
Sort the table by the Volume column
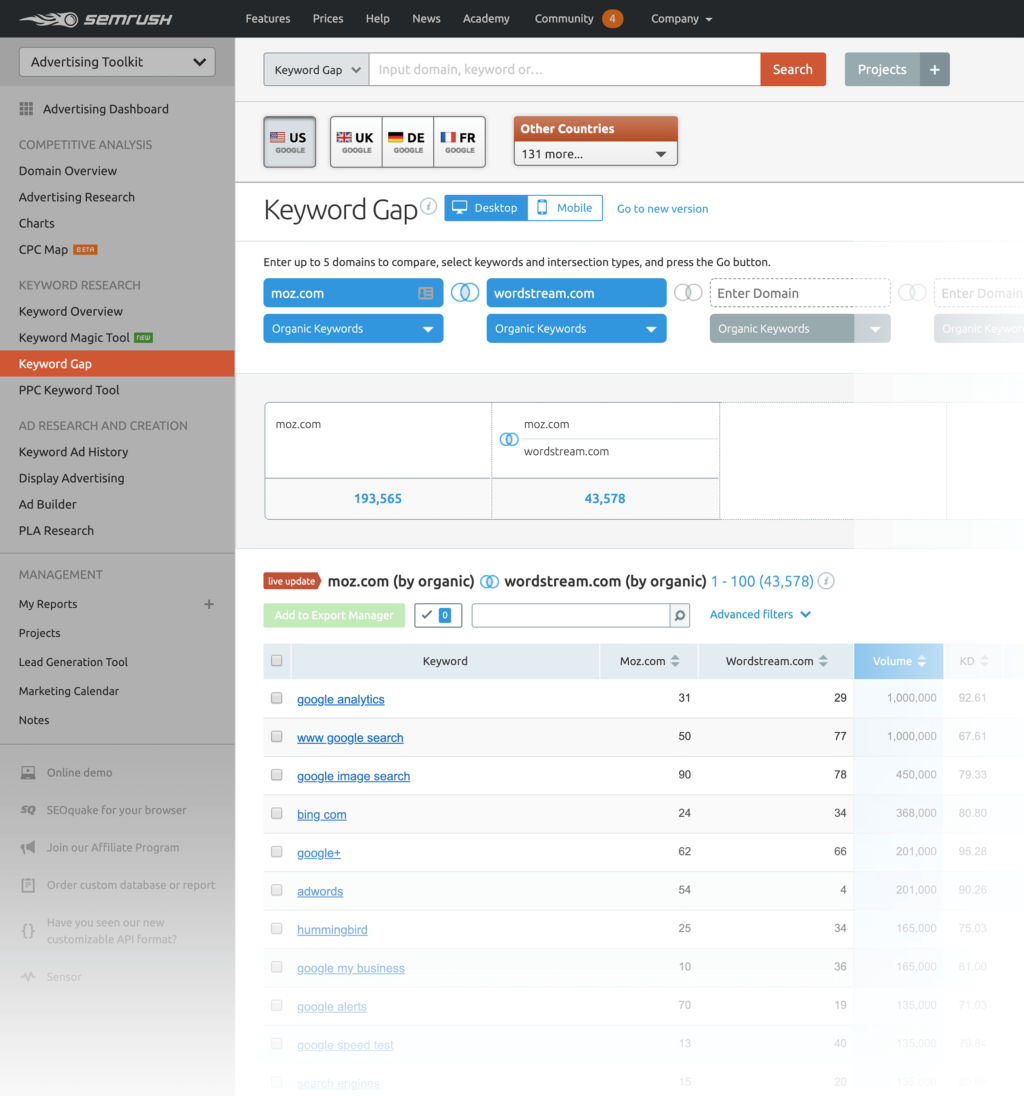tap(898, 661)
